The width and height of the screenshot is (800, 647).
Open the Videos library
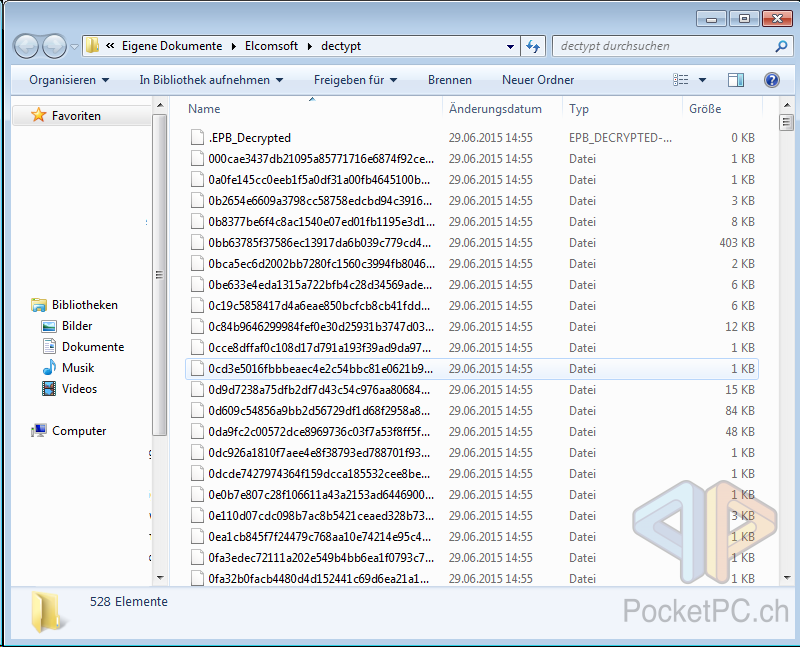pos(79,389)
